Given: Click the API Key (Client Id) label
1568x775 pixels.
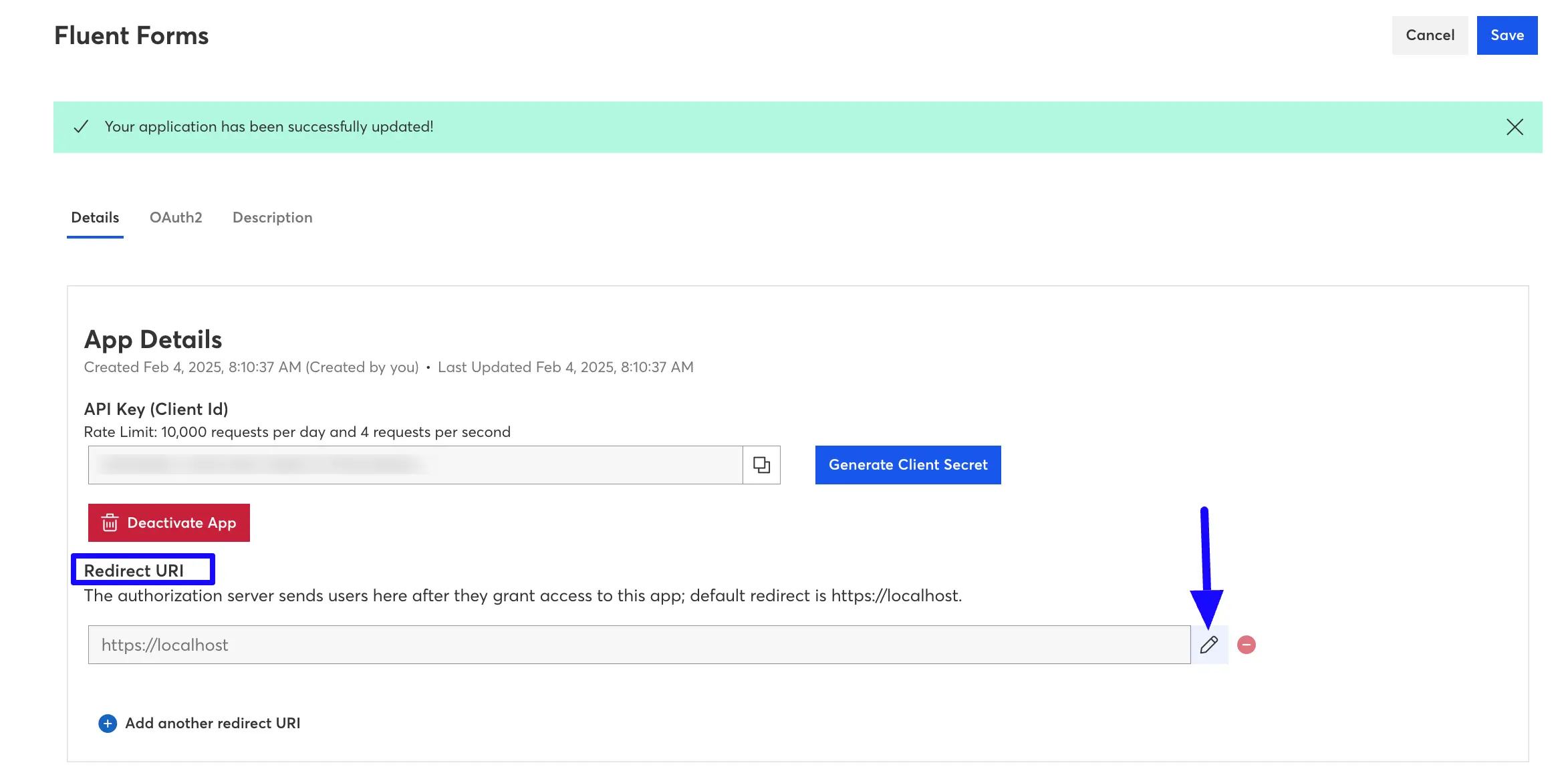Looking at the screenshot, I should 156,410.
